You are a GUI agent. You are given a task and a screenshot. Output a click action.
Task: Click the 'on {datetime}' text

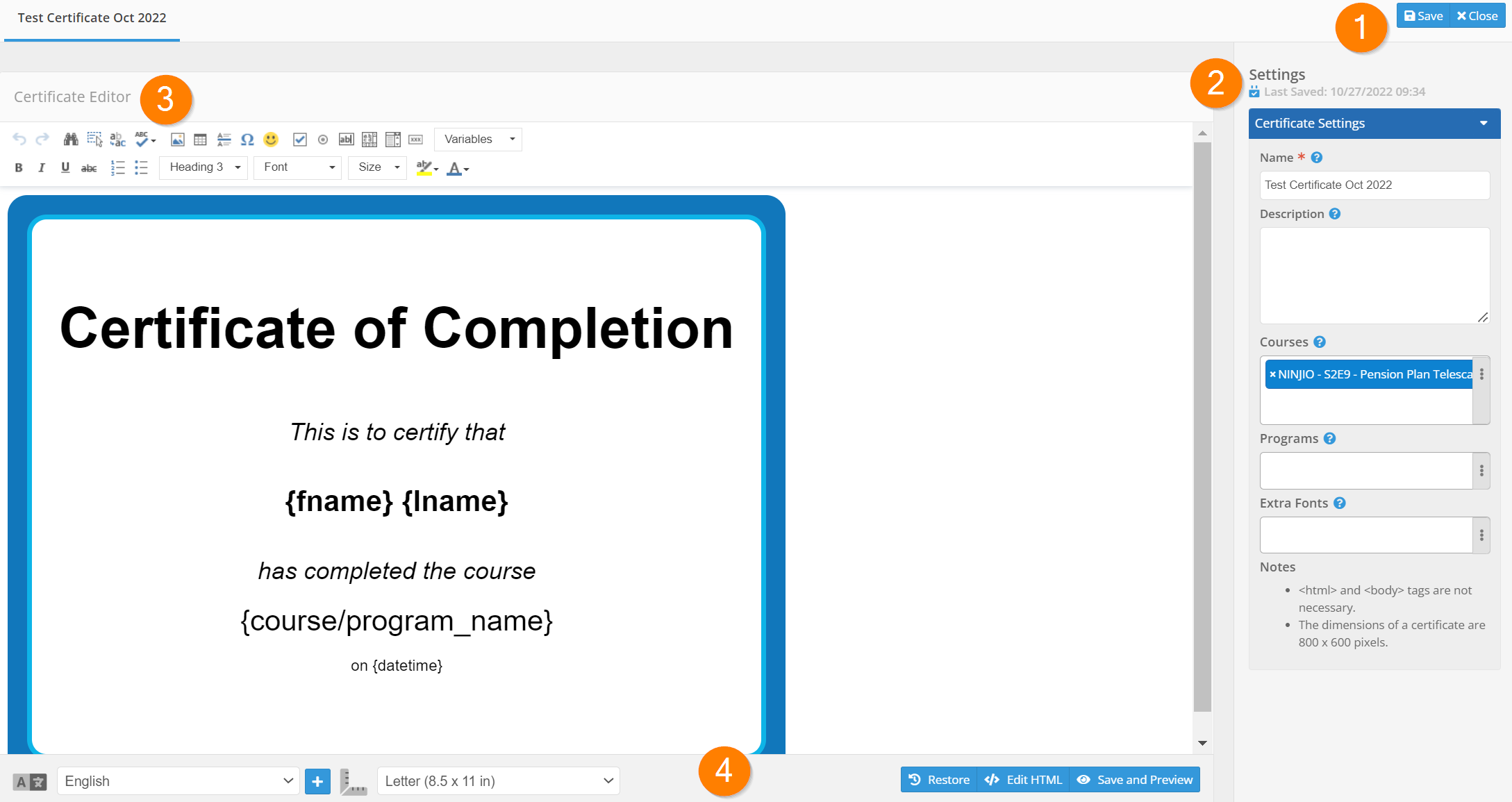[x=397, y=665]
